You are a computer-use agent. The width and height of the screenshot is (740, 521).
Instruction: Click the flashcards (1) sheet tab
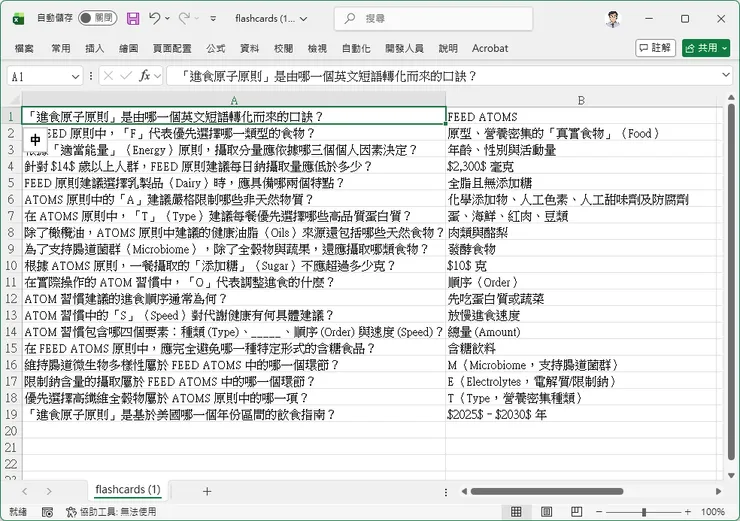pyautogui.click(x=127, y=490)
